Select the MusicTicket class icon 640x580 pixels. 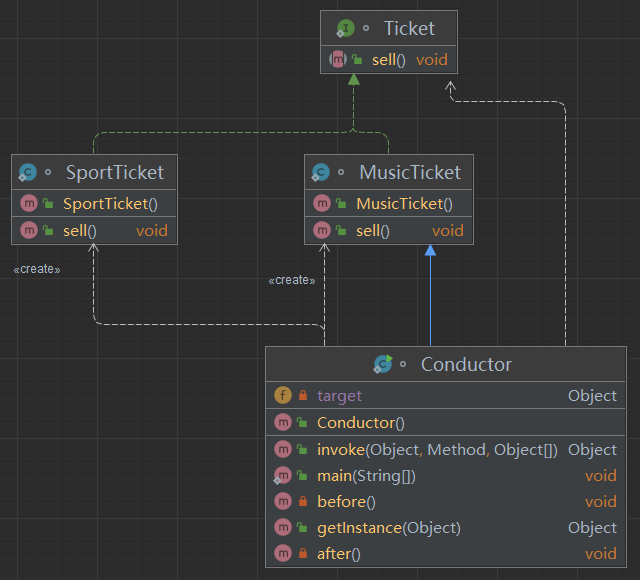(320, 172)
